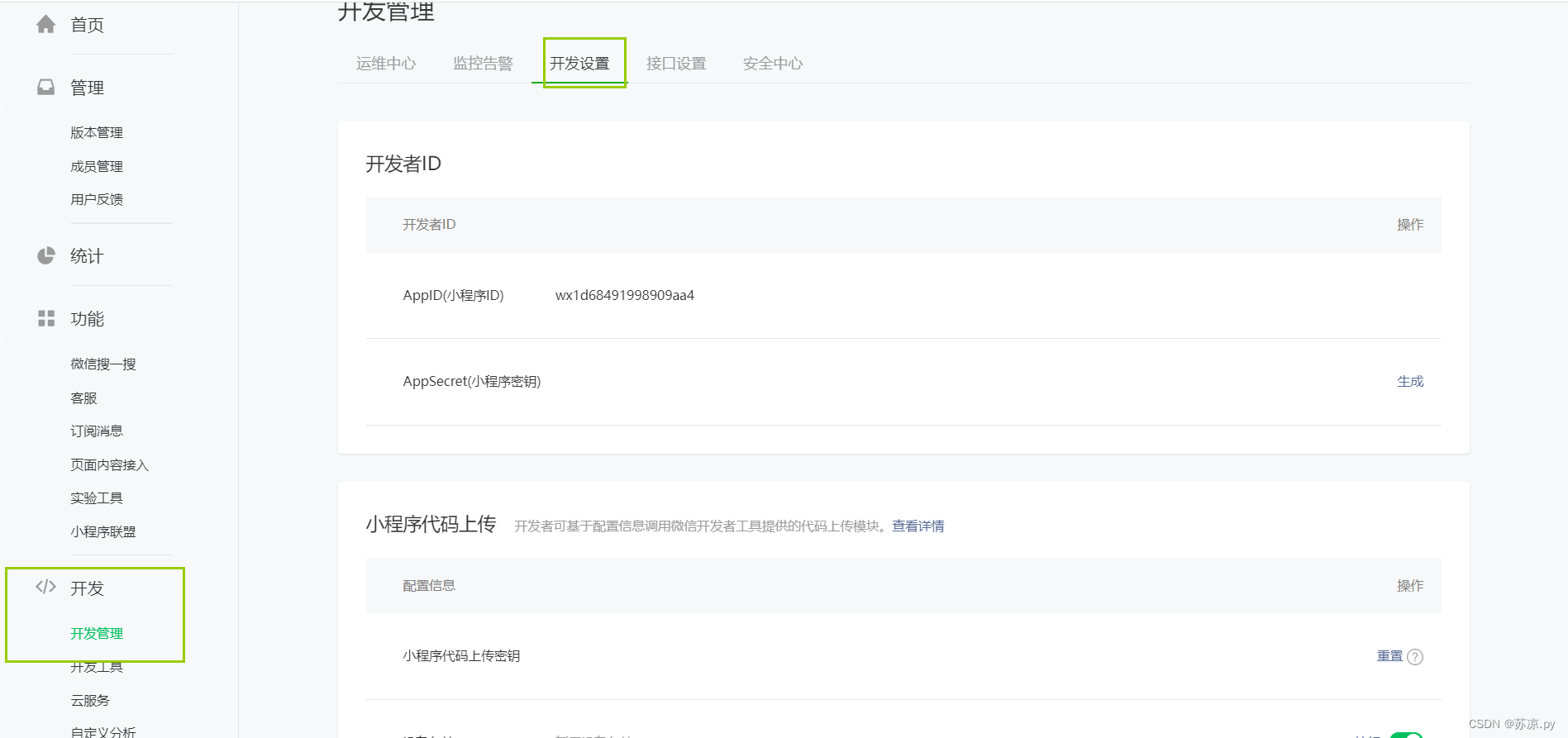Click the code brackets icon beside 开发
The width and height of the screenshot is (1568, 738).
(x=46, y=587)
